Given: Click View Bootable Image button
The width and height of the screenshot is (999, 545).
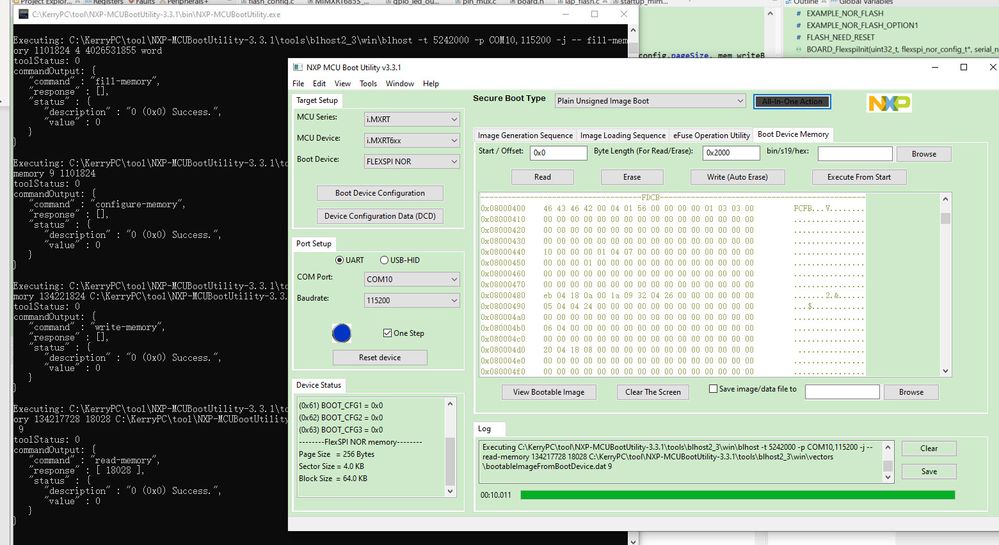Looking at the screenshot, I should coord(549,392).
